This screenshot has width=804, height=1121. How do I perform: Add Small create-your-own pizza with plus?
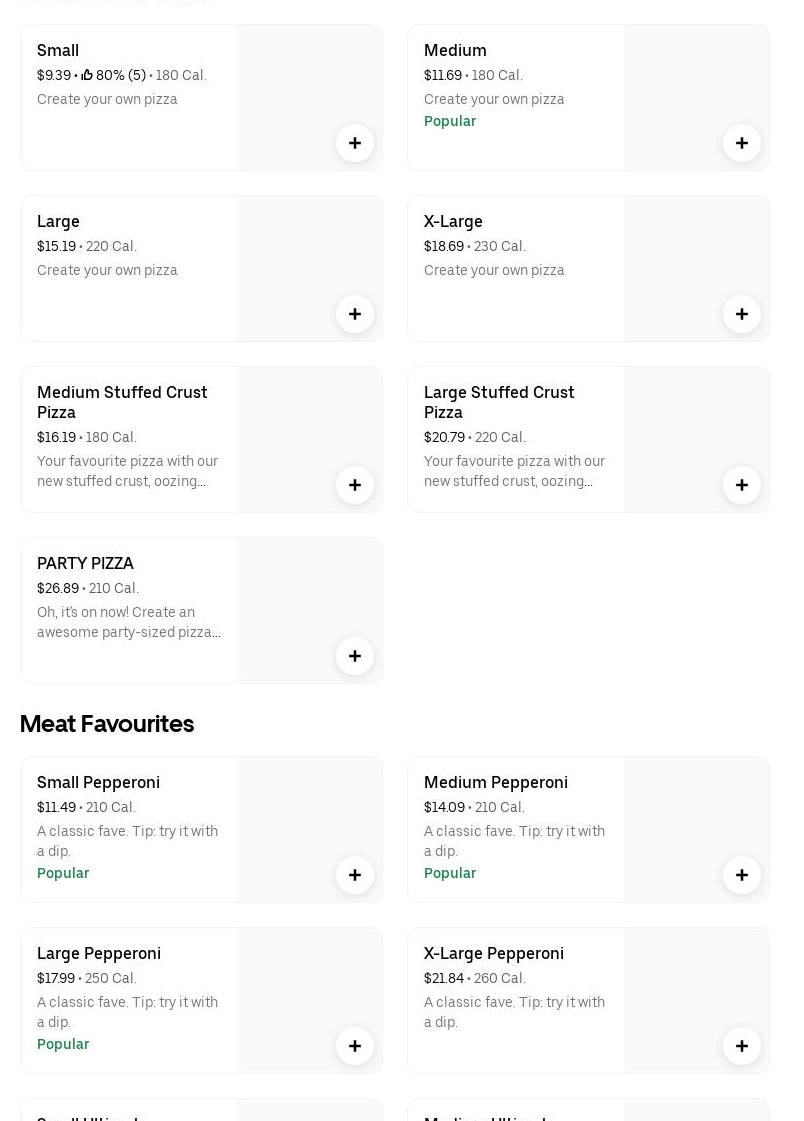355,143
